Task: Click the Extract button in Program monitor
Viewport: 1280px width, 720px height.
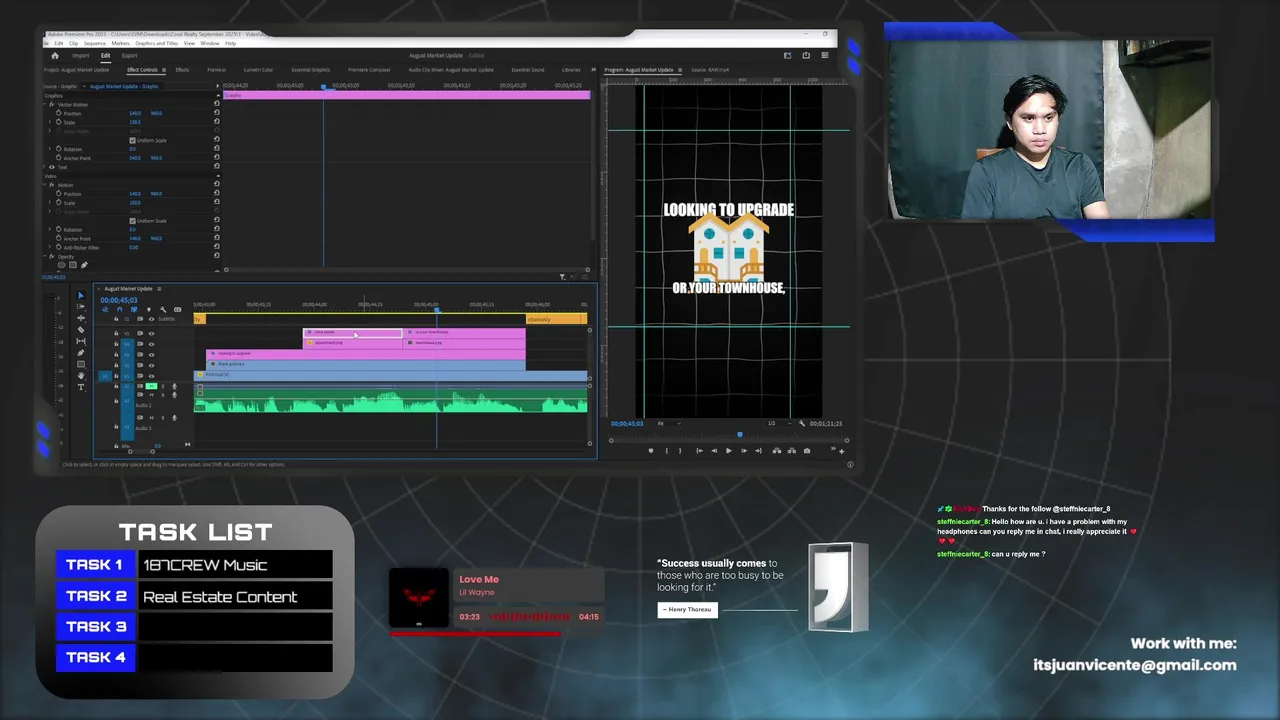Action: [792, 451]
